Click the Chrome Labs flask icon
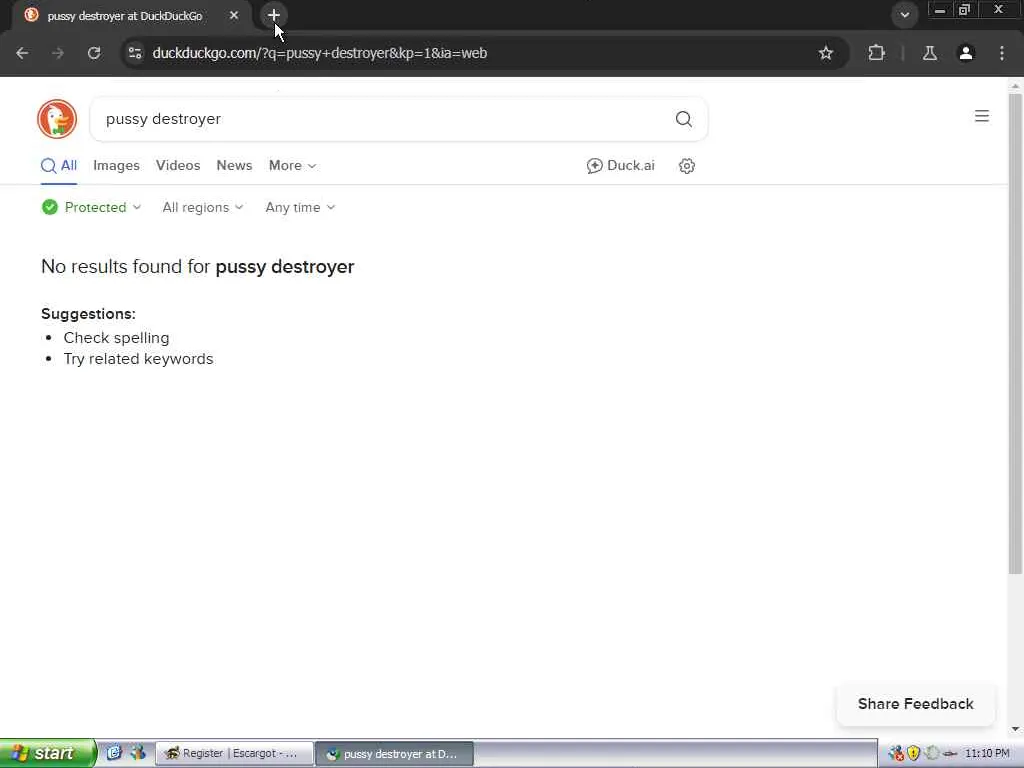Screen dimensions: 1024x768 point(930,53)
